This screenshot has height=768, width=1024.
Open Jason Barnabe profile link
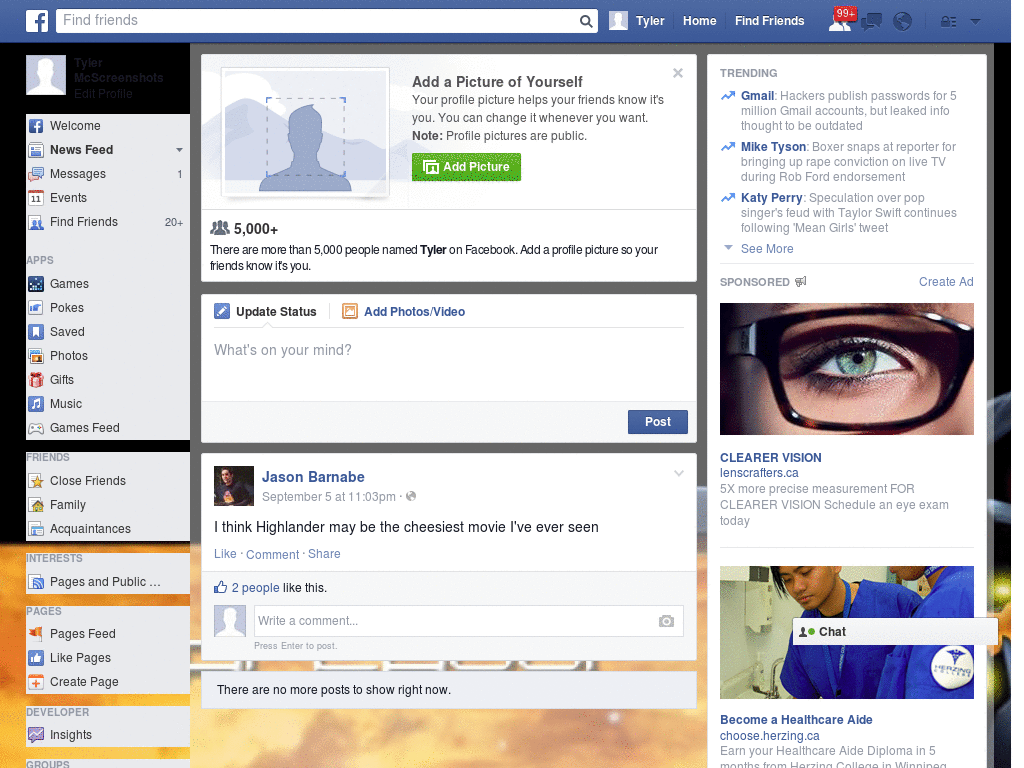(x=313, y=477)
